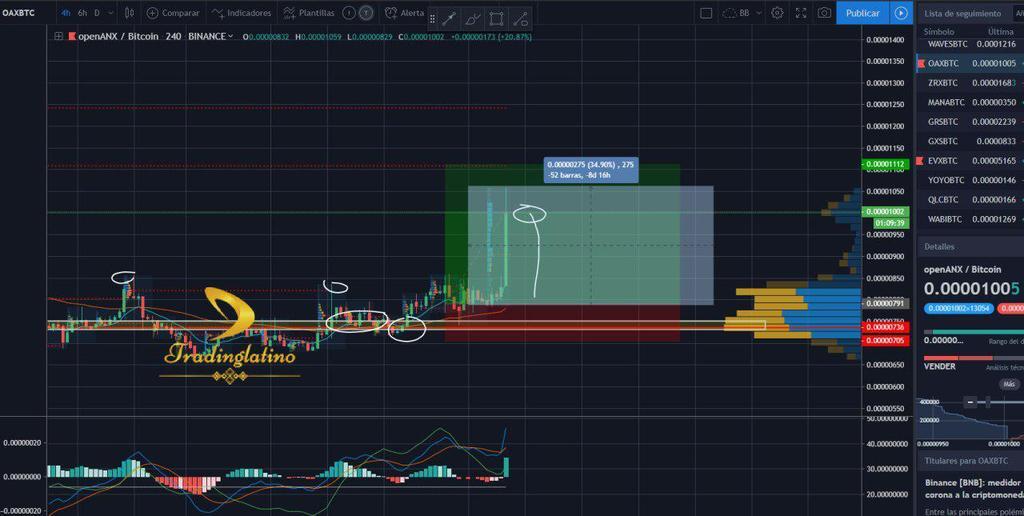Switch to the 6h timeframe
Image resolution: width=1024 pixels, height=516 pixels.
click(x=82, y=13)
